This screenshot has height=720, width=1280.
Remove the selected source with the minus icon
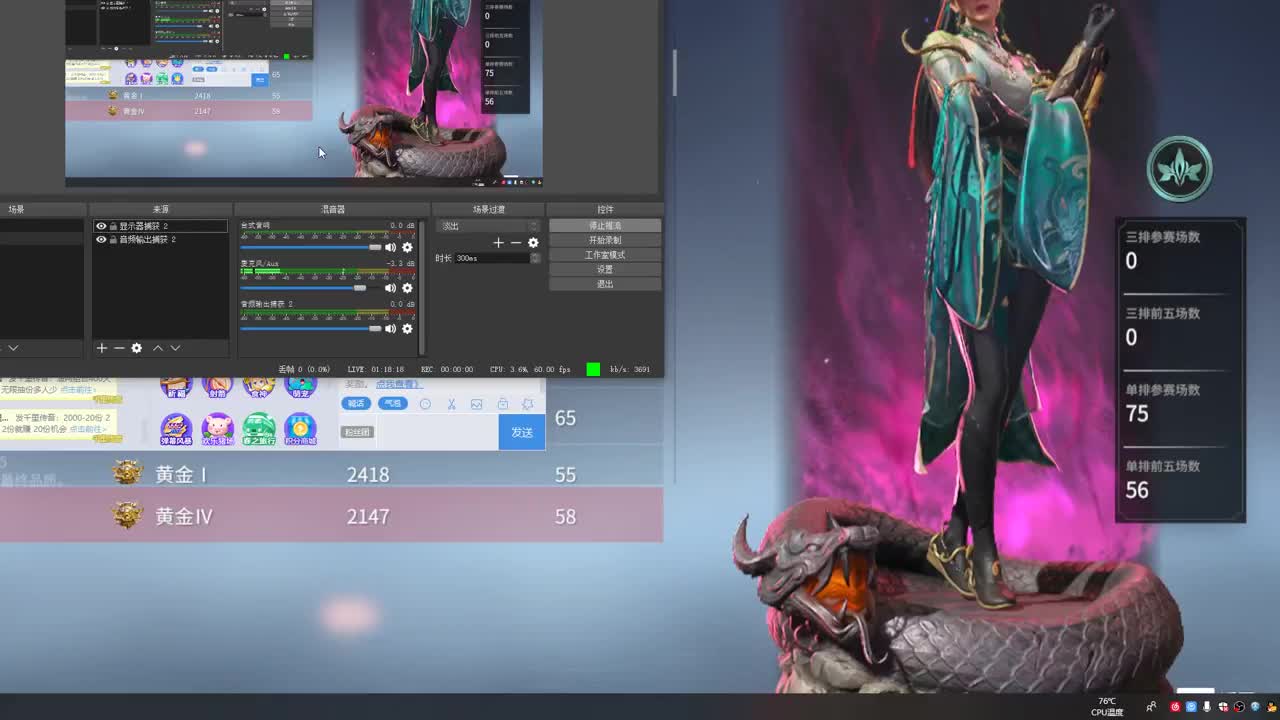pos(119,348)
